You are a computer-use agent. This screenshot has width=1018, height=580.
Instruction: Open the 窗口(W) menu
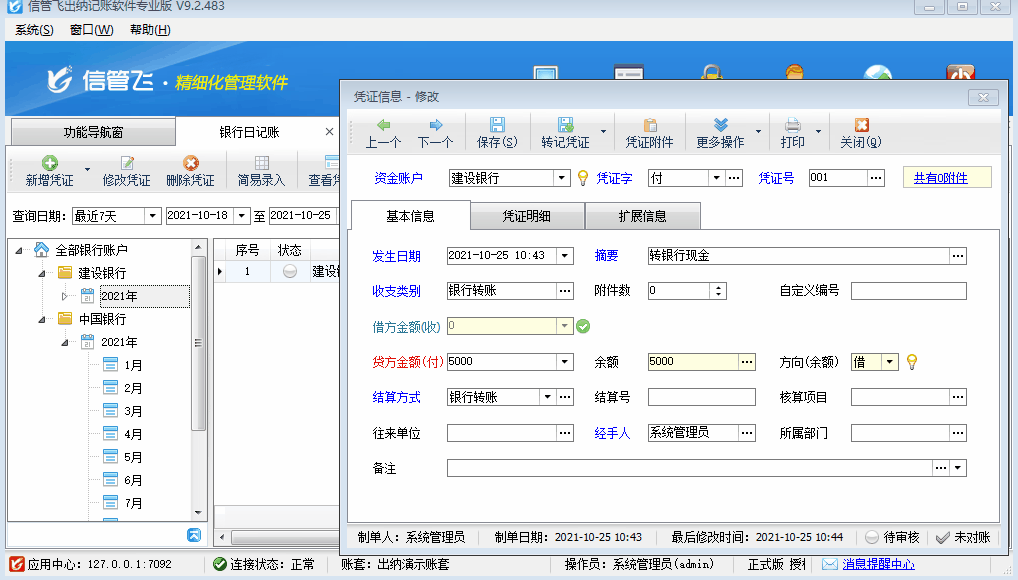coord(91,30)
